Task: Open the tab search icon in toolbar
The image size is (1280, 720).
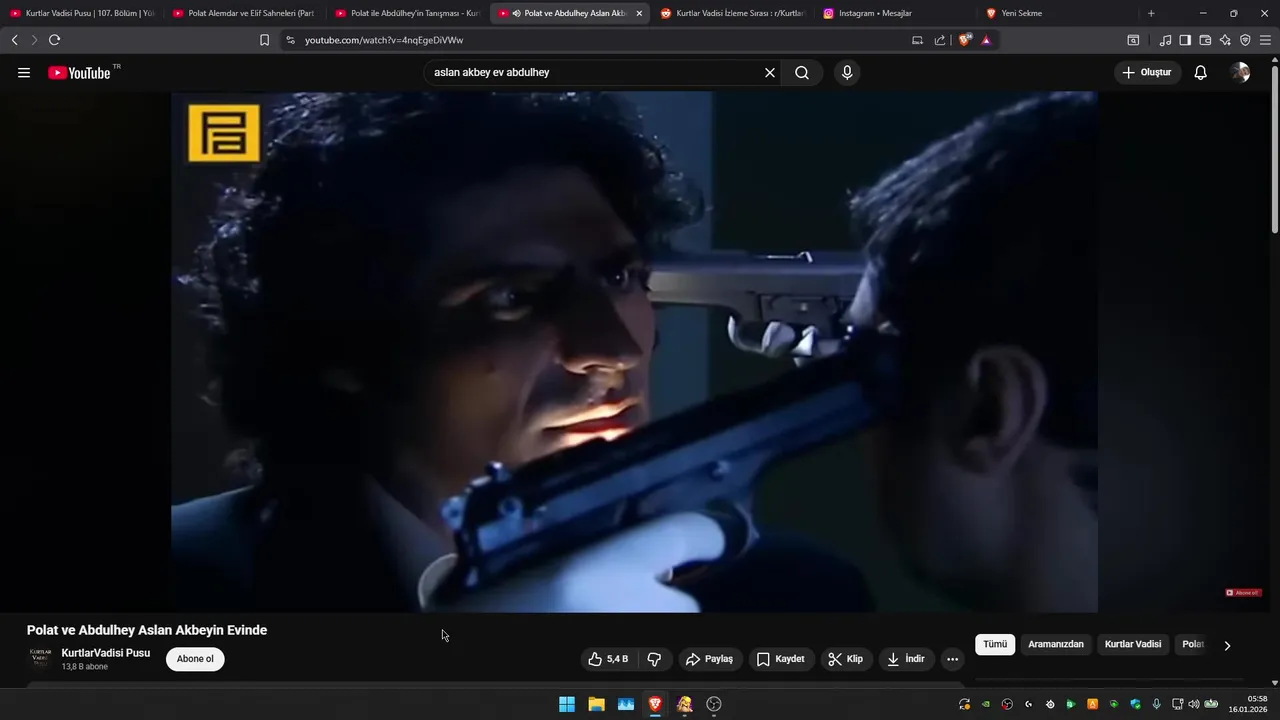Action: [1133, 40]
